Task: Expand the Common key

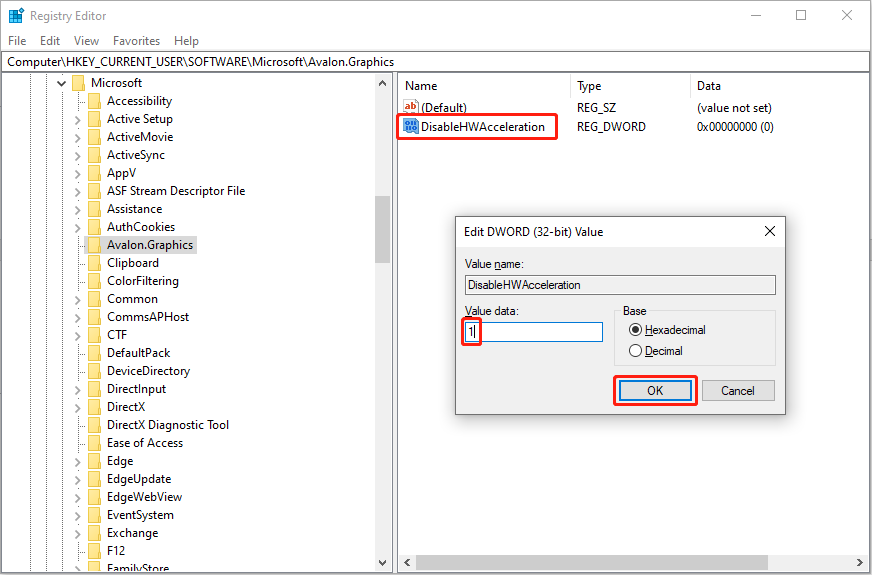Action: point(77,299)
